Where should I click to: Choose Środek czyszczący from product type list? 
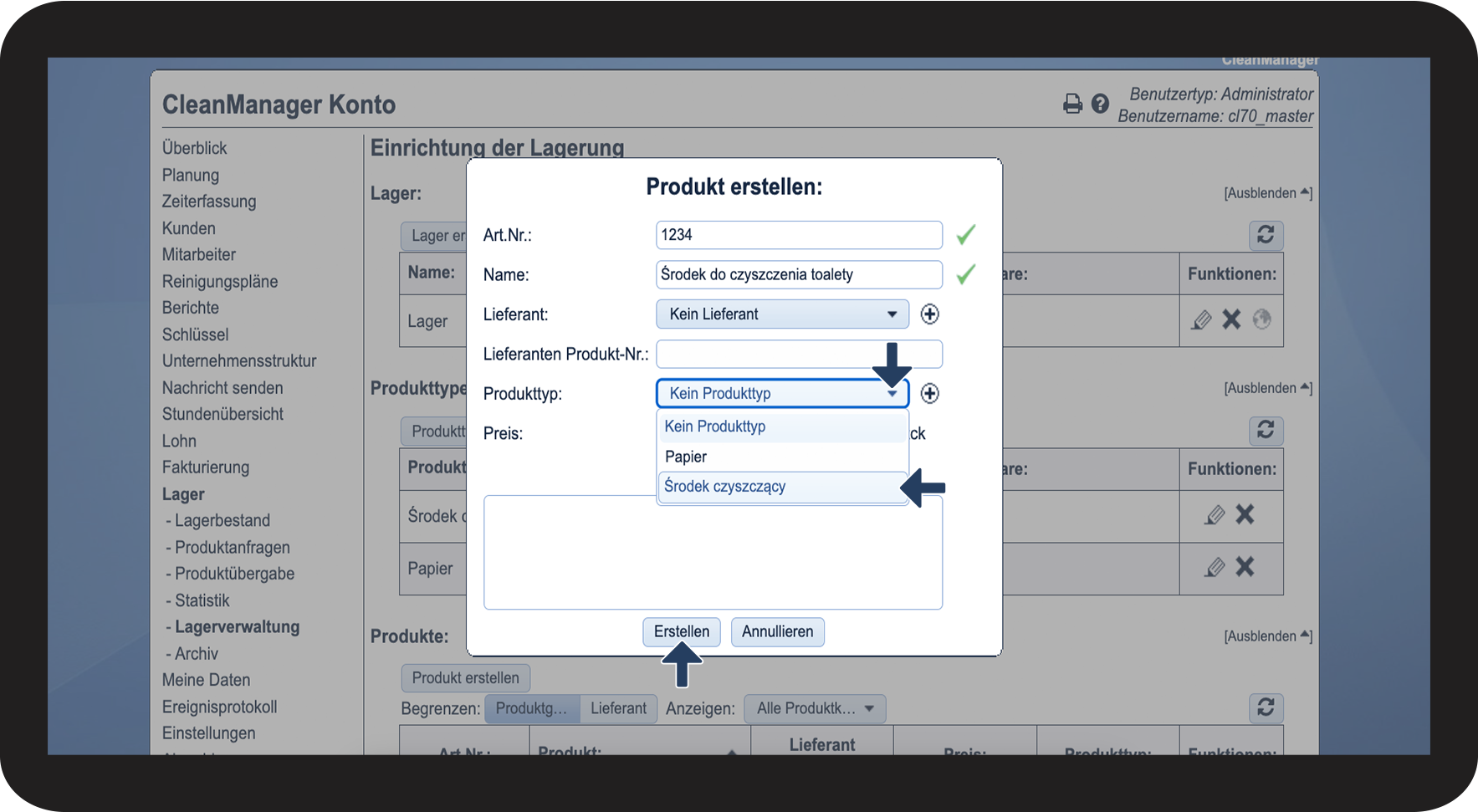[x=782, y=487]
